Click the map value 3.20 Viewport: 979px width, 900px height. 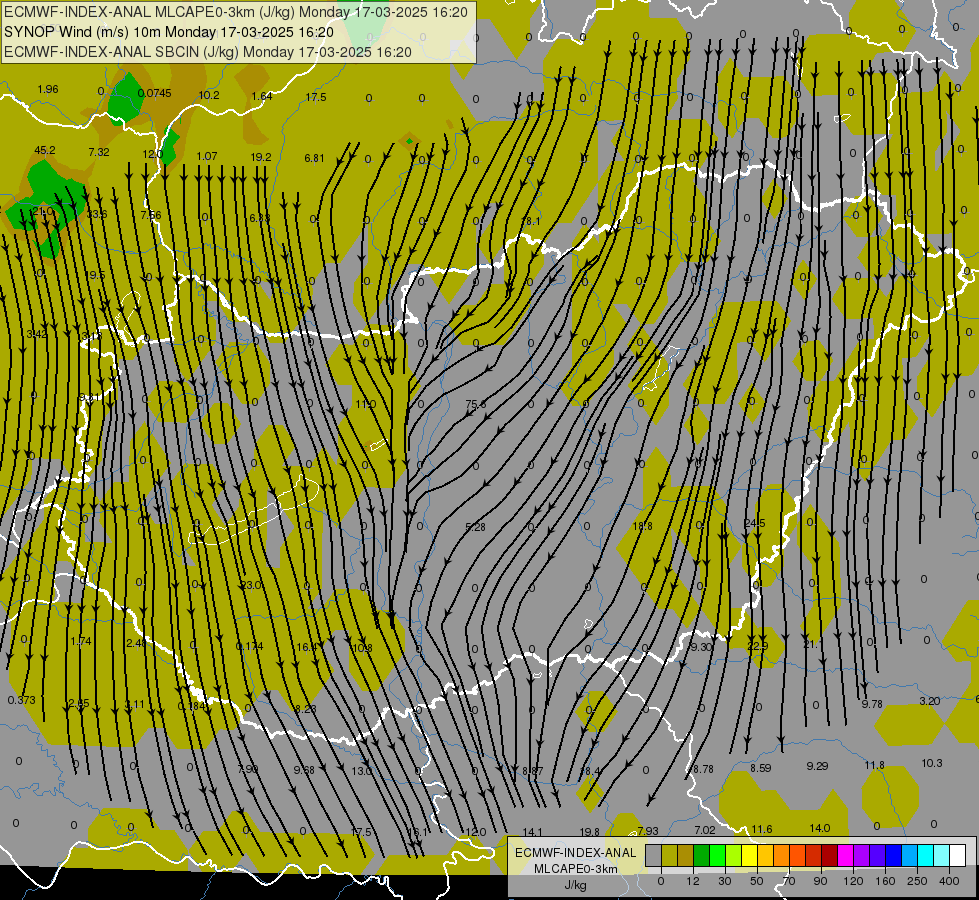click(930, 701)
